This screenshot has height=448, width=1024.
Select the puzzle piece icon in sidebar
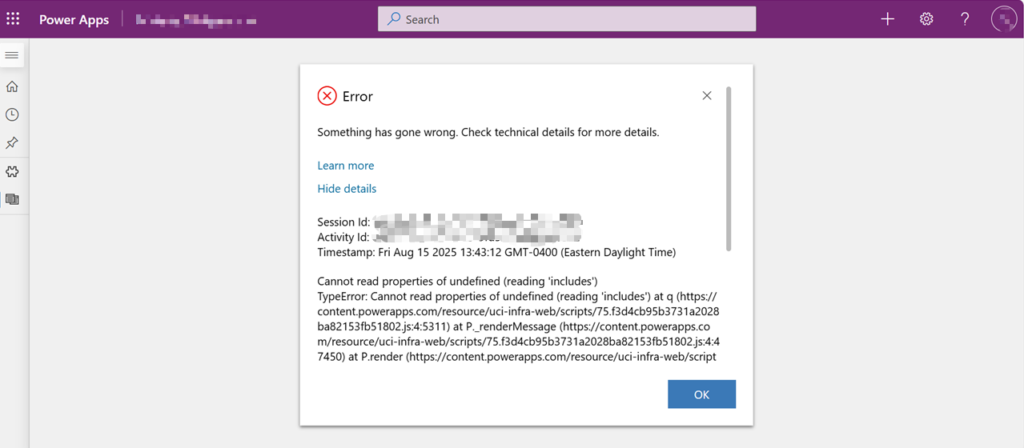coord(12,172)
